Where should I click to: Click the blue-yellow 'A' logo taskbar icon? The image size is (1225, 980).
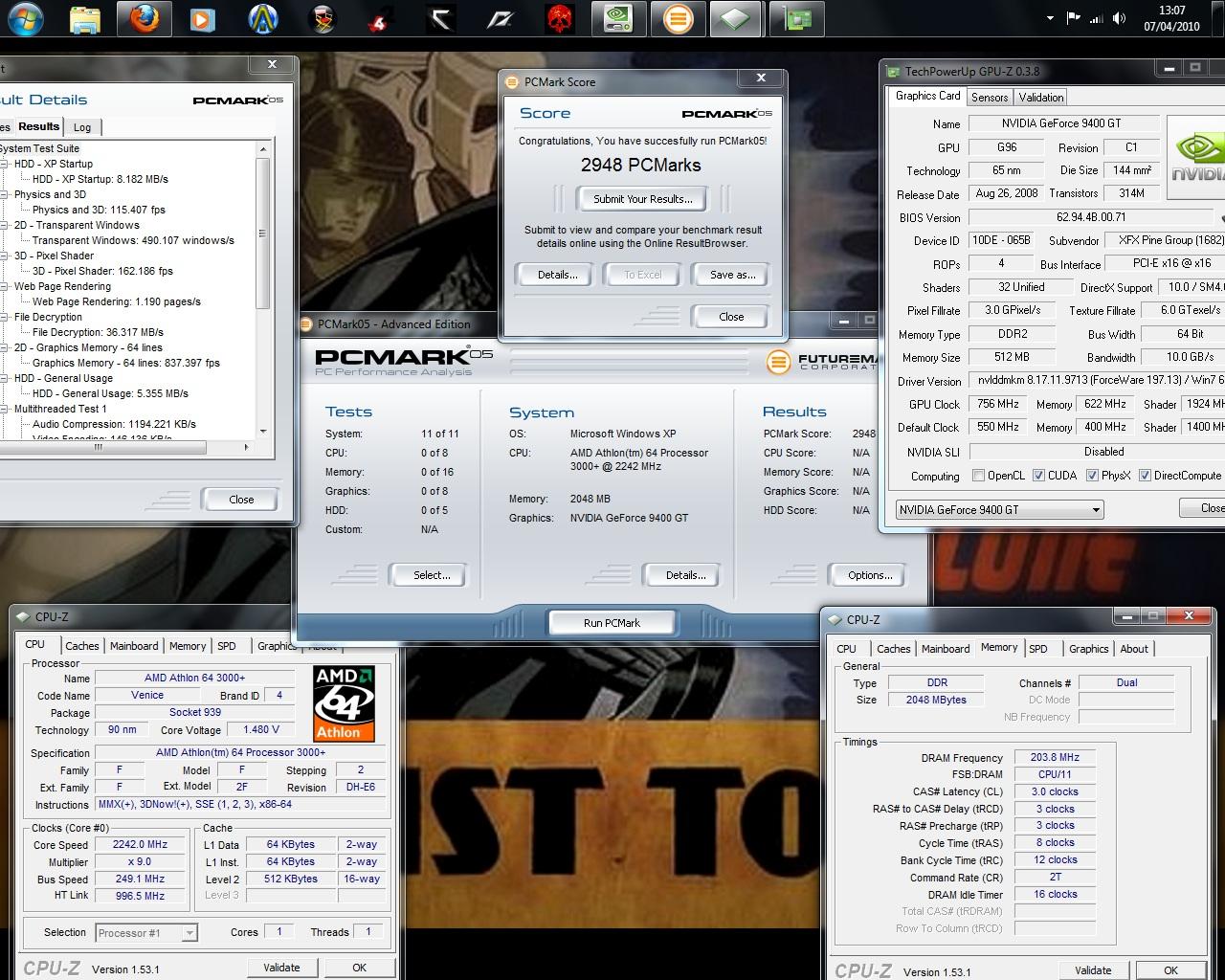point(263,18)
